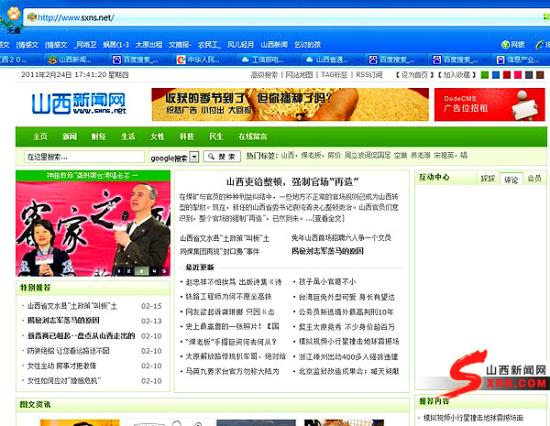Open the 网络卫 bookmark
550x426 pixels.
pos(86,45)
